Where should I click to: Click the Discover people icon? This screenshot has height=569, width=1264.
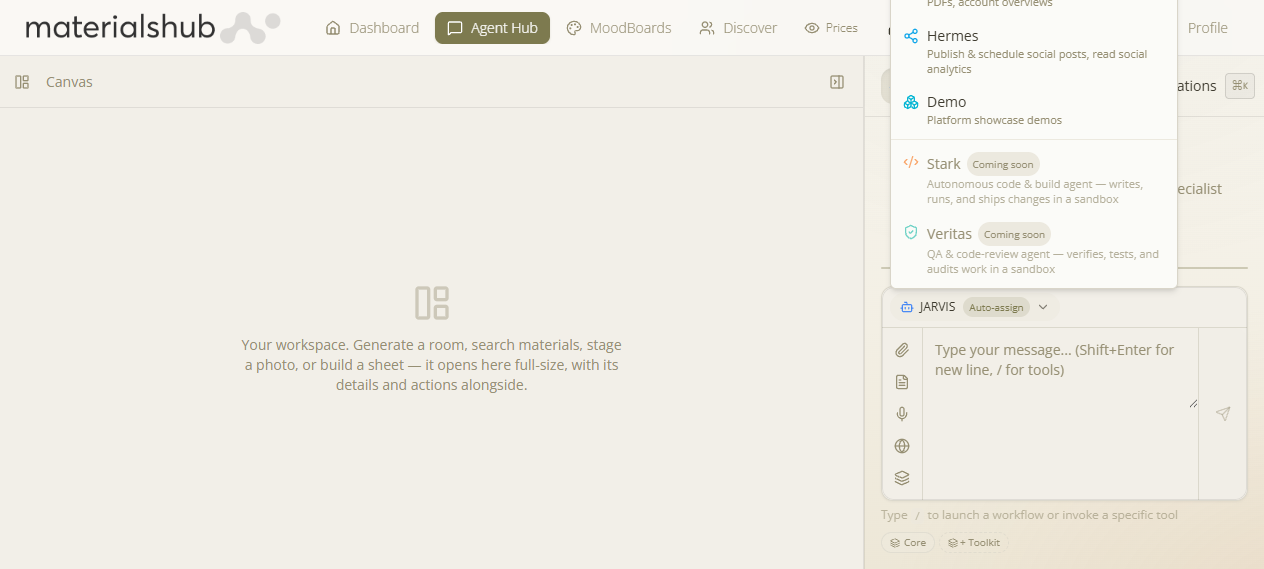(x=707, y=28)
